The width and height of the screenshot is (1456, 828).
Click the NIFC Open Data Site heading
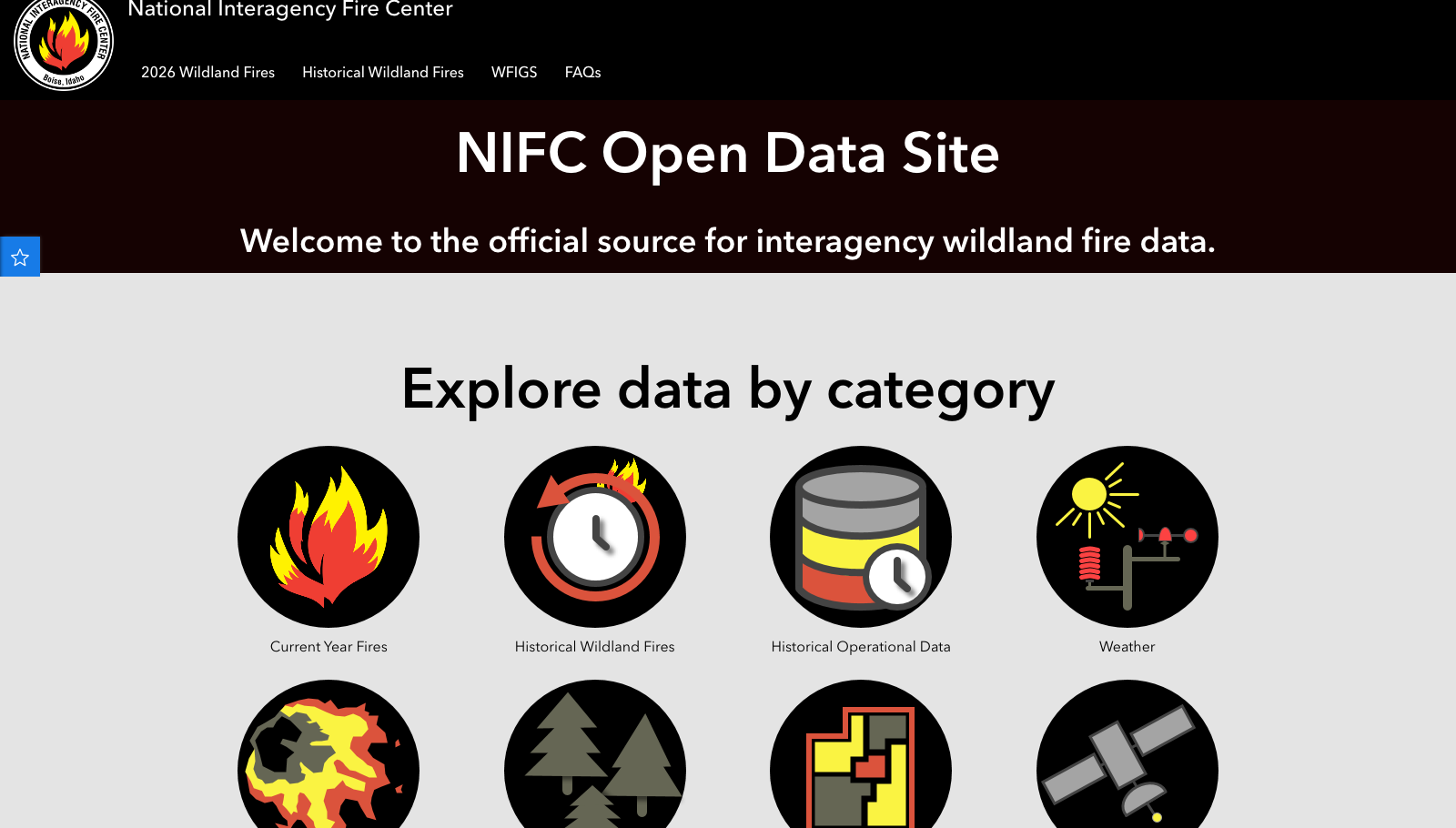728,153
